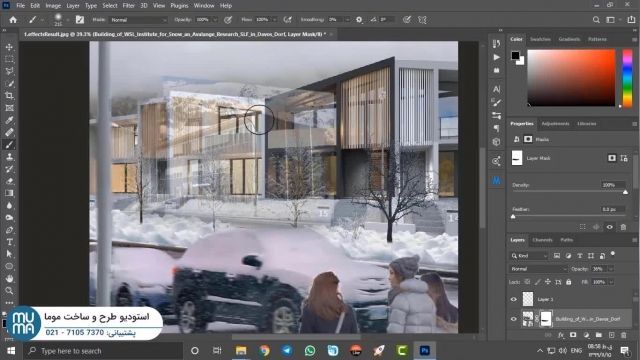Image resolution: width=640 pixels, height=360 pixels.
Task: Delete the mask in Properties panel
Action: pos(623,227)
